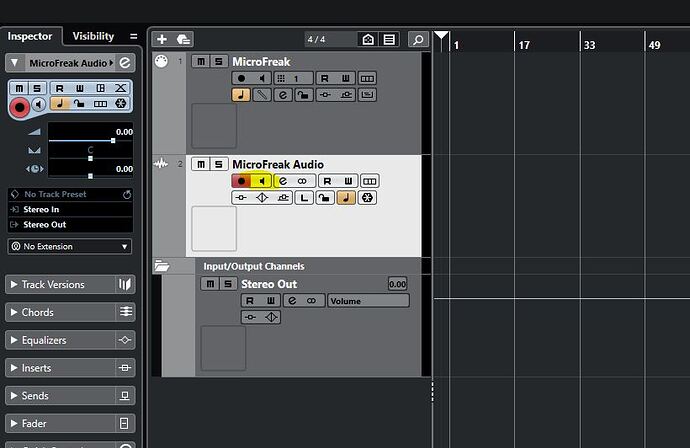This screenshot has width=690, height=448.
Task: Lock the MicroFreak MIDI track
Action: [304, 95]
